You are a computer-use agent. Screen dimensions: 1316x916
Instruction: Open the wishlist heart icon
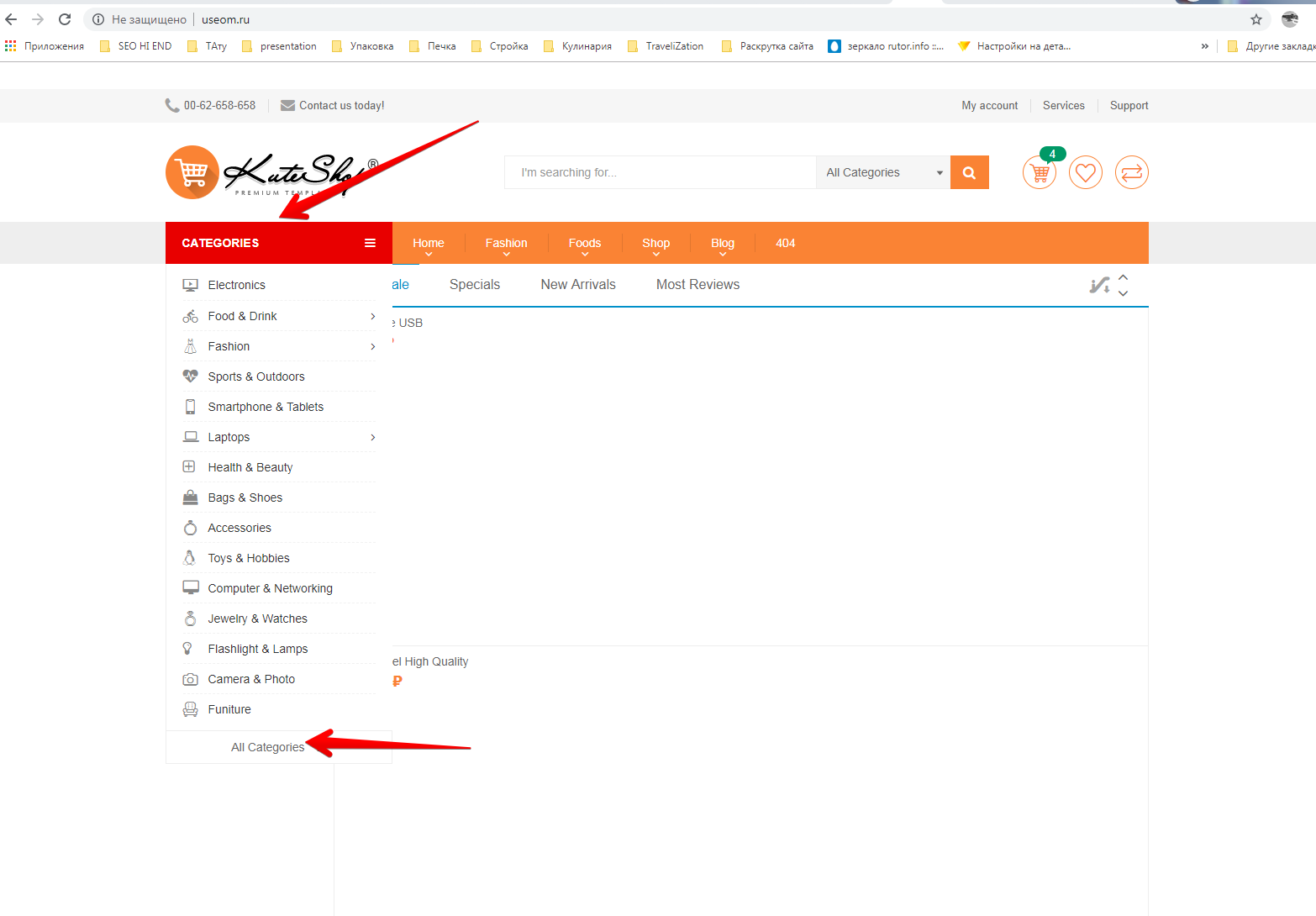tap(1086, 172)
